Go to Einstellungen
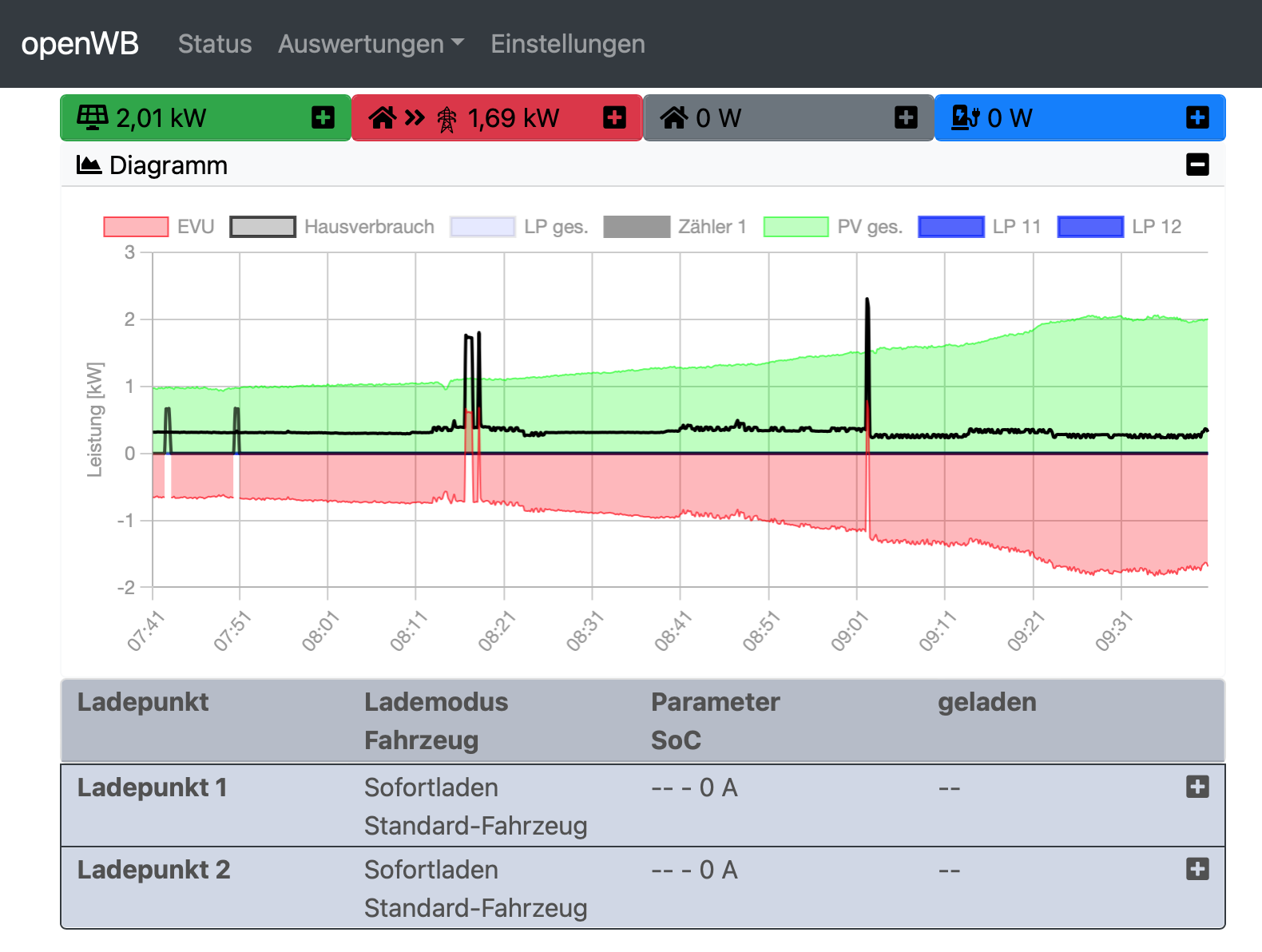1262x952 pixels. 567,44
